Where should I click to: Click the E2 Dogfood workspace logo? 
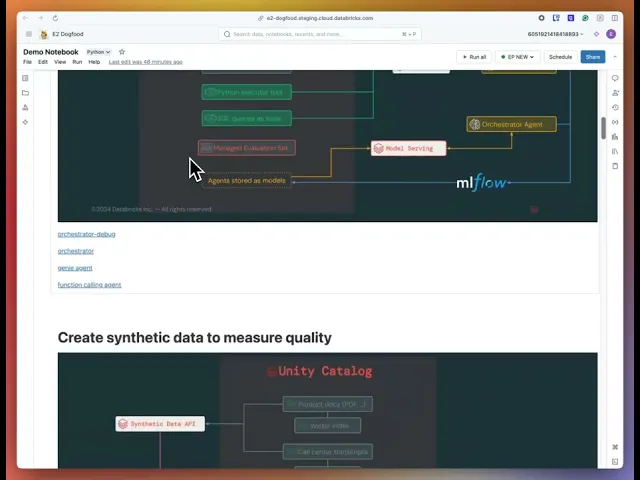click(x=44, y=34)
